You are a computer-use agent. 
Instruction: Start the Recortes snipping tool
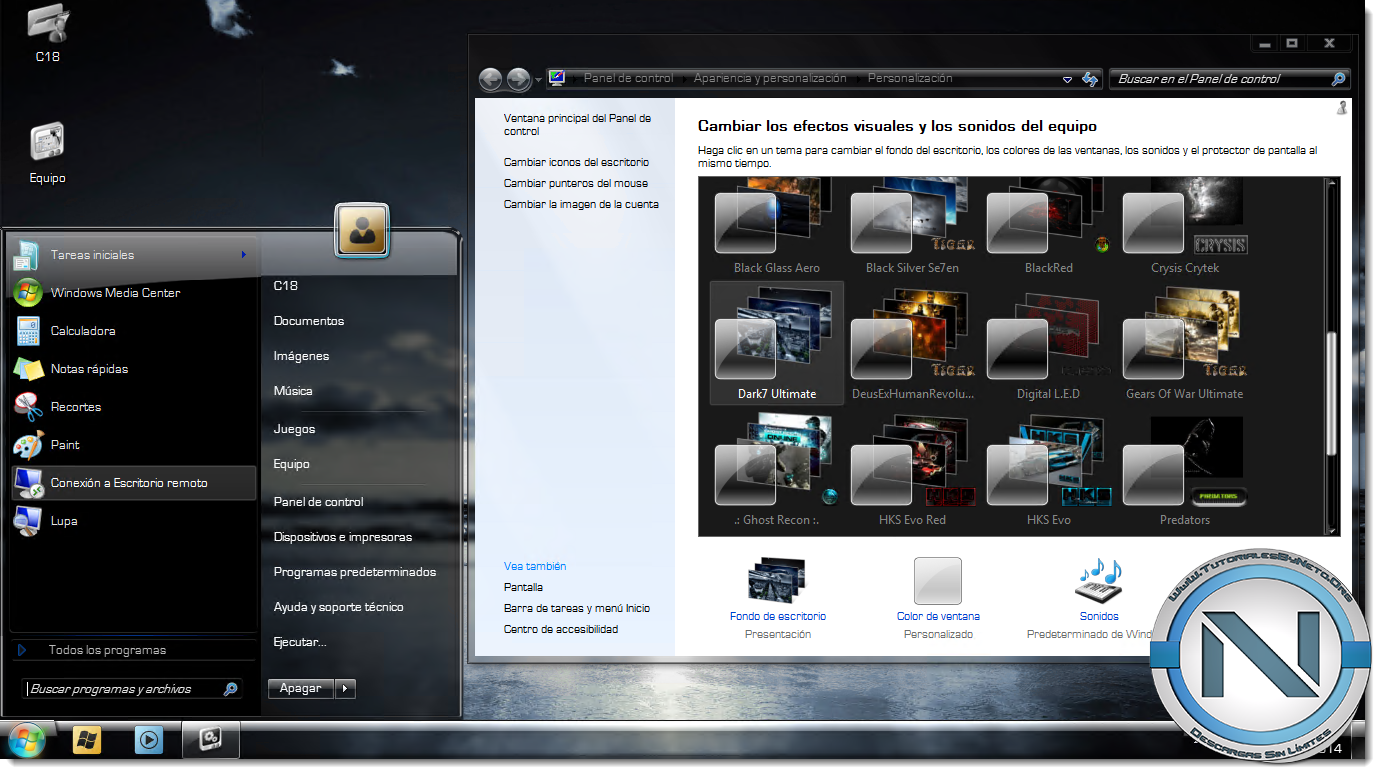(134, 407)
